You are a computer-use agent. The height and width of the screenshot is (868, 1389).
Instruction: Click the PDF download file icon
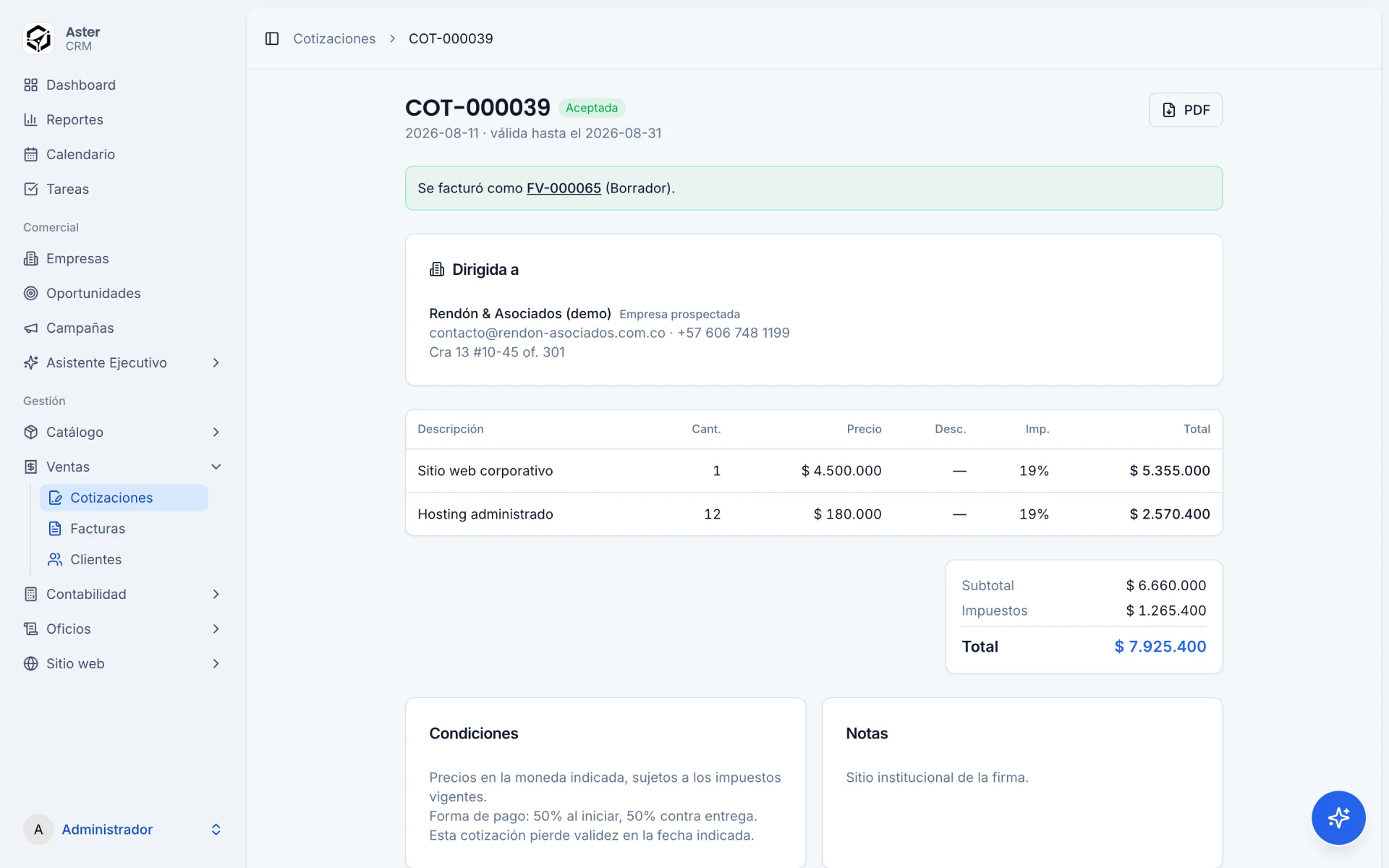pos(1169,110)
